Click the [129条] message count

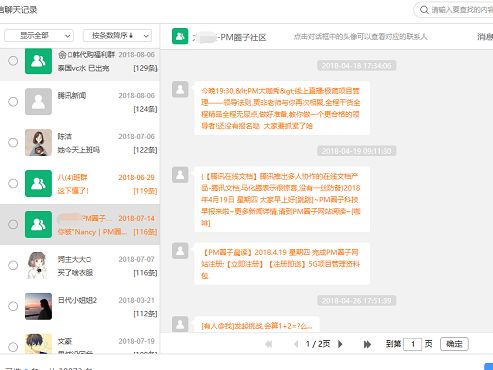click(x=145, y=68)
